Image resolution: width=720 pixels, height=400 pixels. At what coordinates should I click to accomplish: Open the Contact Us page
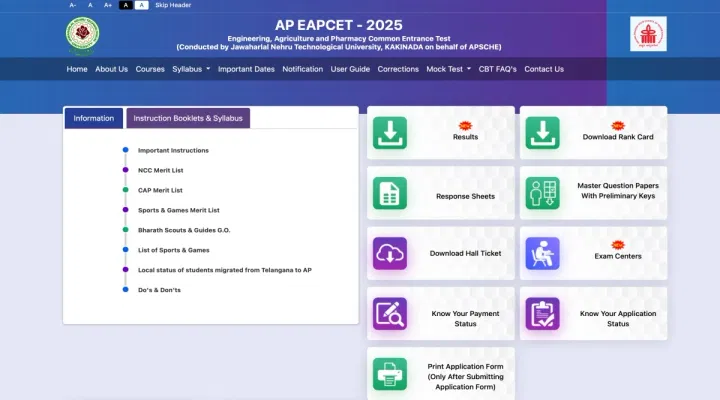tap(544, 69)
